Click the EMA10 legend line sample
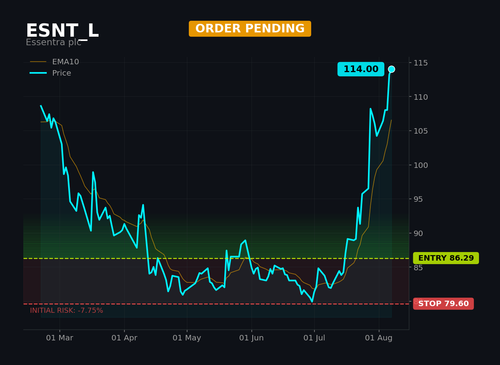 [x=38, y=62]
